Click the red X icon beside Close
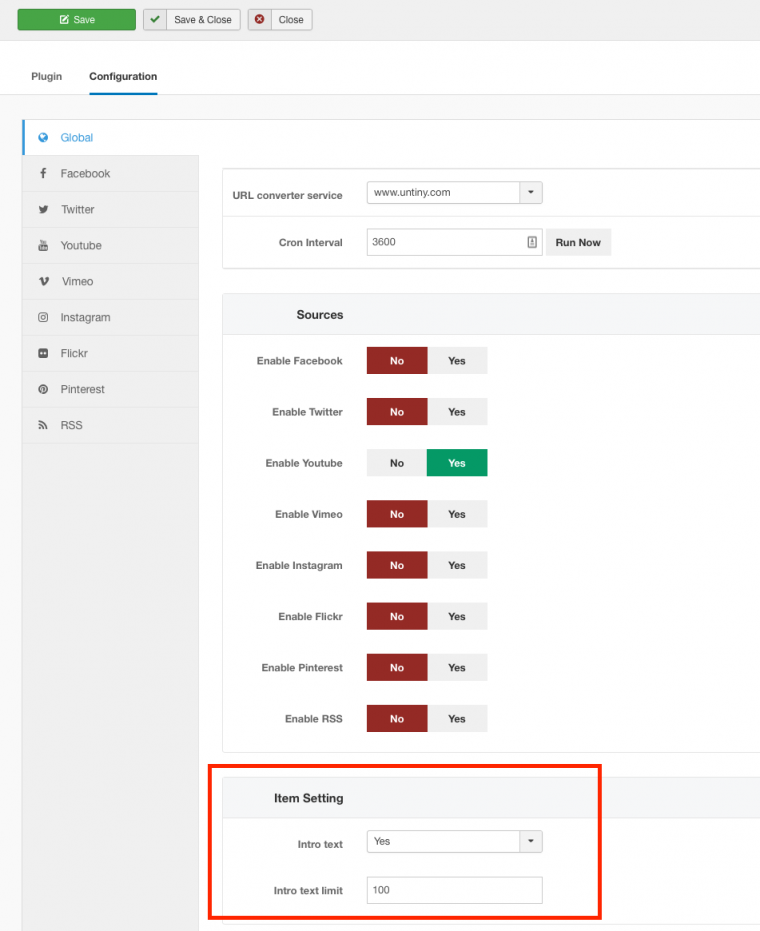760x931 pixels. point(259,20)
